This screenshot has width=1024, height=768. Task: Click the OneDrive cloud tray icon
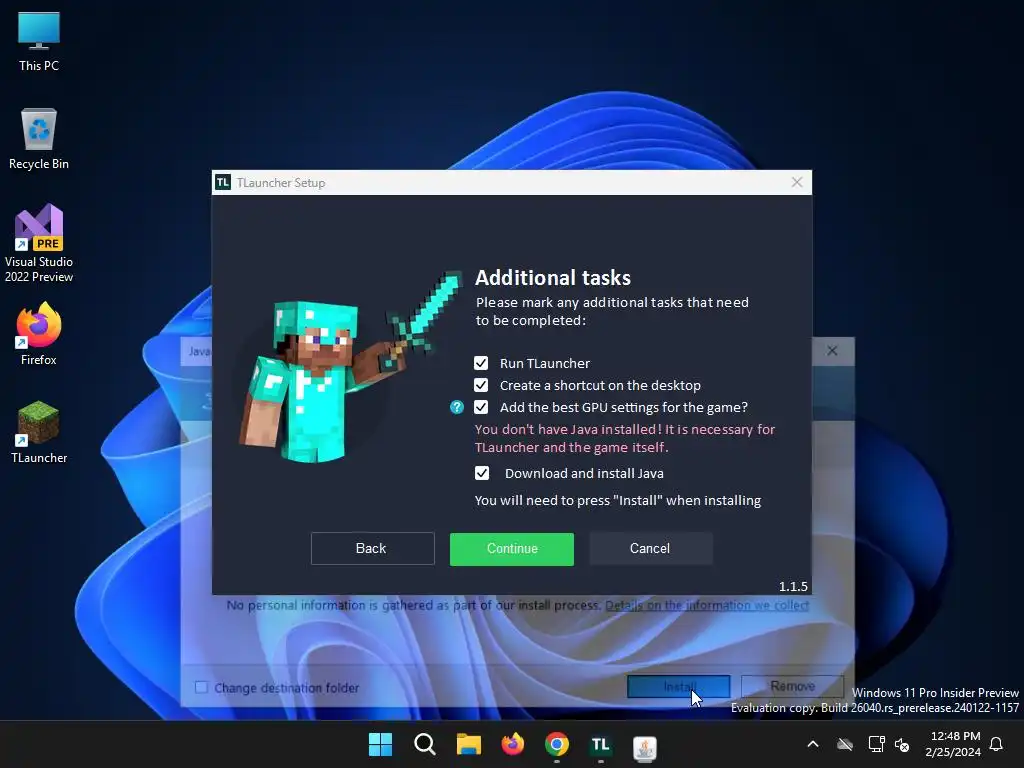(845, 744)
